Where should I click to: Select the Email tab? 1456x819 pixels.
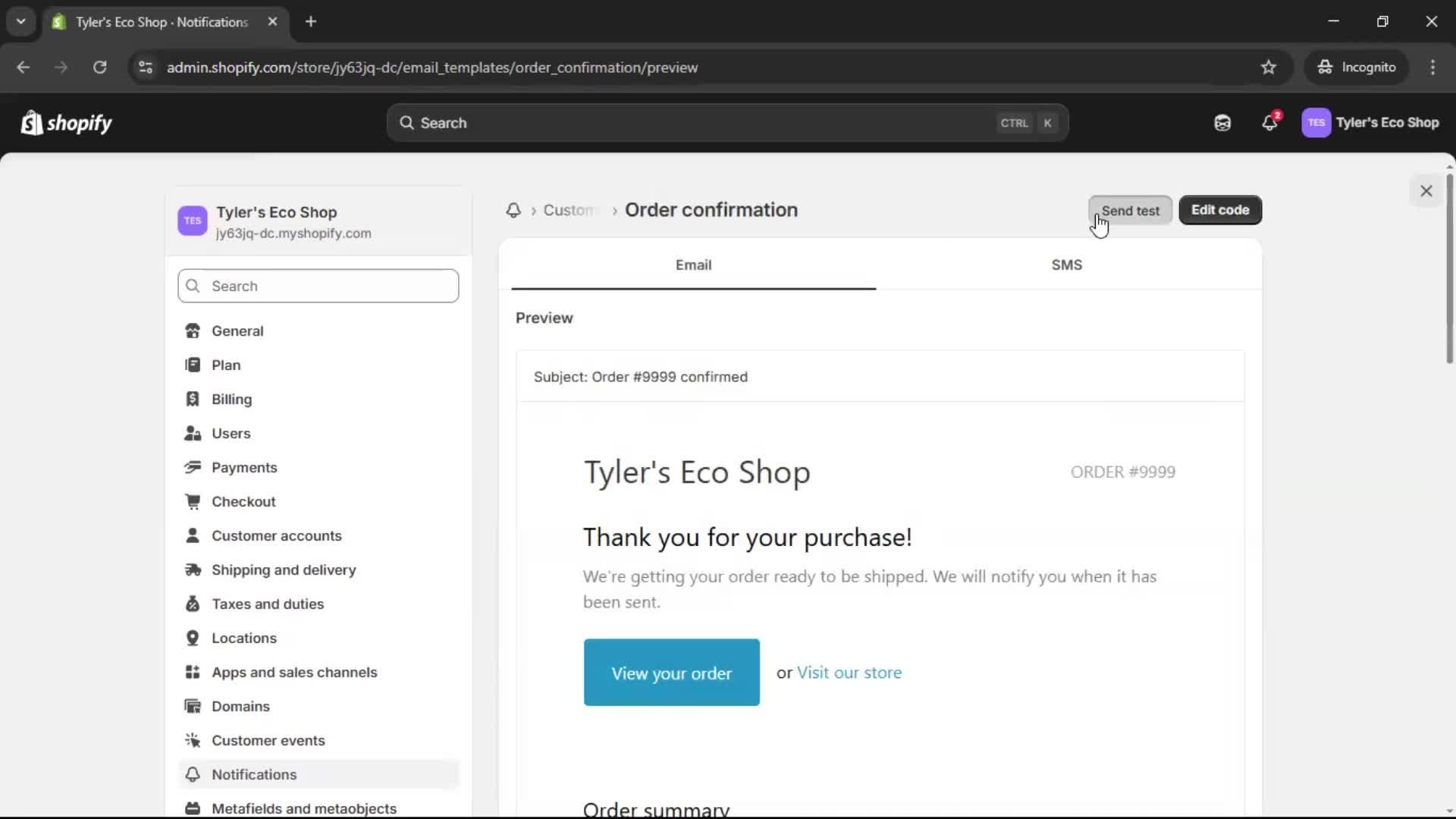pyautogui.click(x=693, y=265)
